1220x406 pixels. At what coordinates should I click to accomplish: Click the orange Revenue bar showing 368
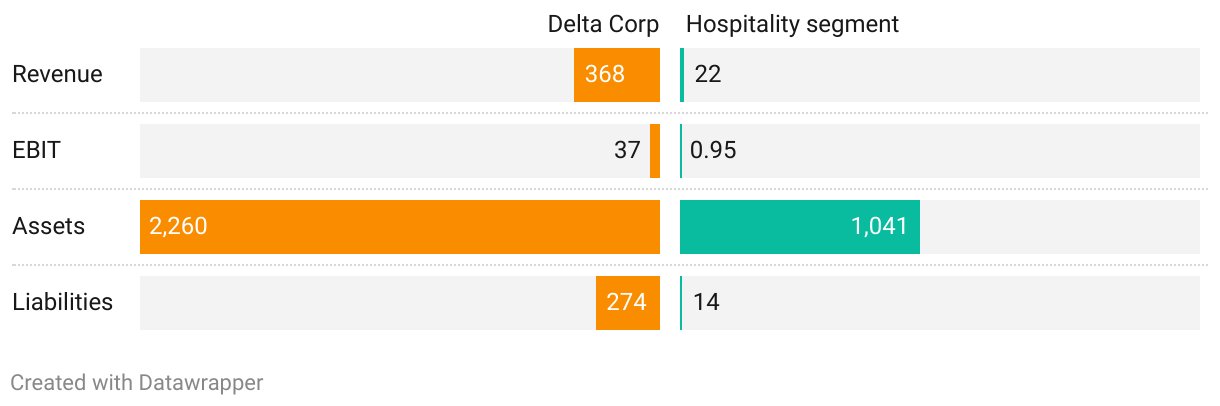tap(616, 74)
